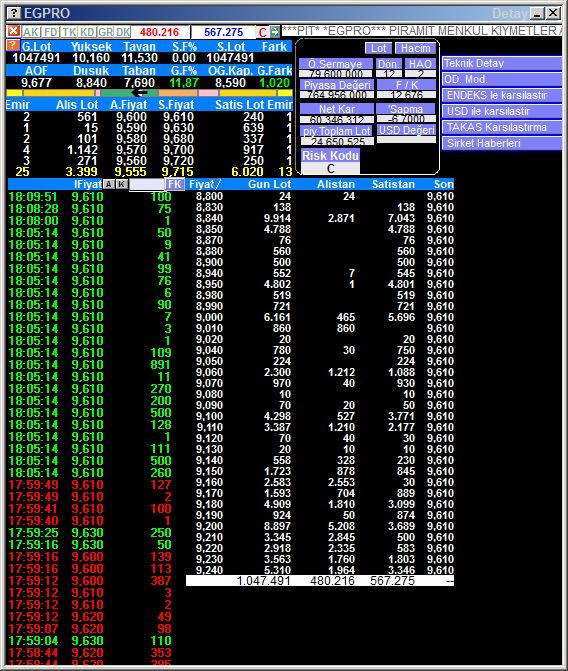Click the red X icon beside AK
Viewport: 568px width, 671px height.
click(x=14, y=31)
